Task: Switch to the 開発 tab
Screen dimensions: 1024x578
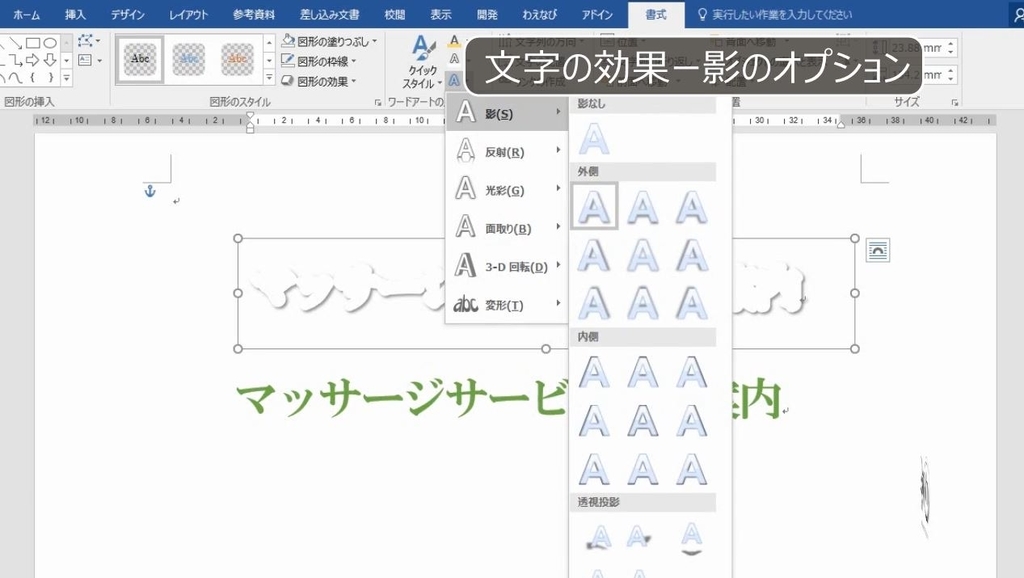Action: click(x=487, y=14)
